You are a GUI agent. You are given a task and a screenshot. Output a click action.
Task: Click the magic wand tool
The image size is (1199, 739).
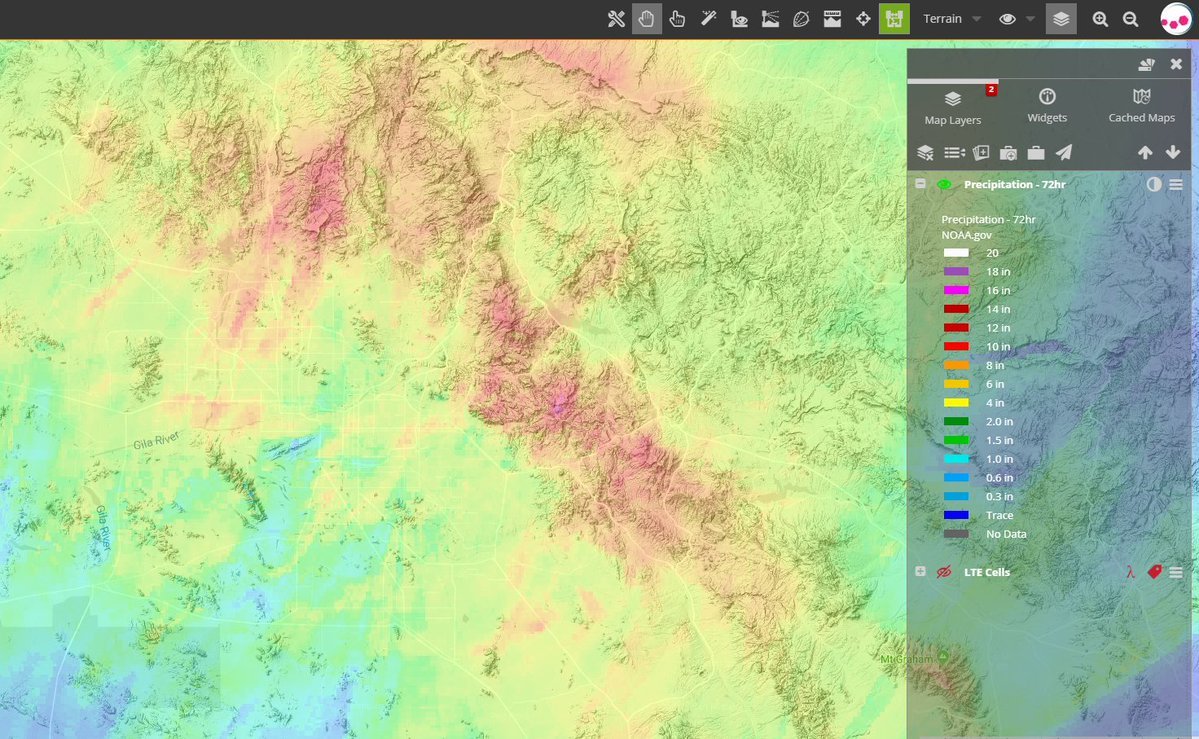pyautogui.click(x=708, y=19)
